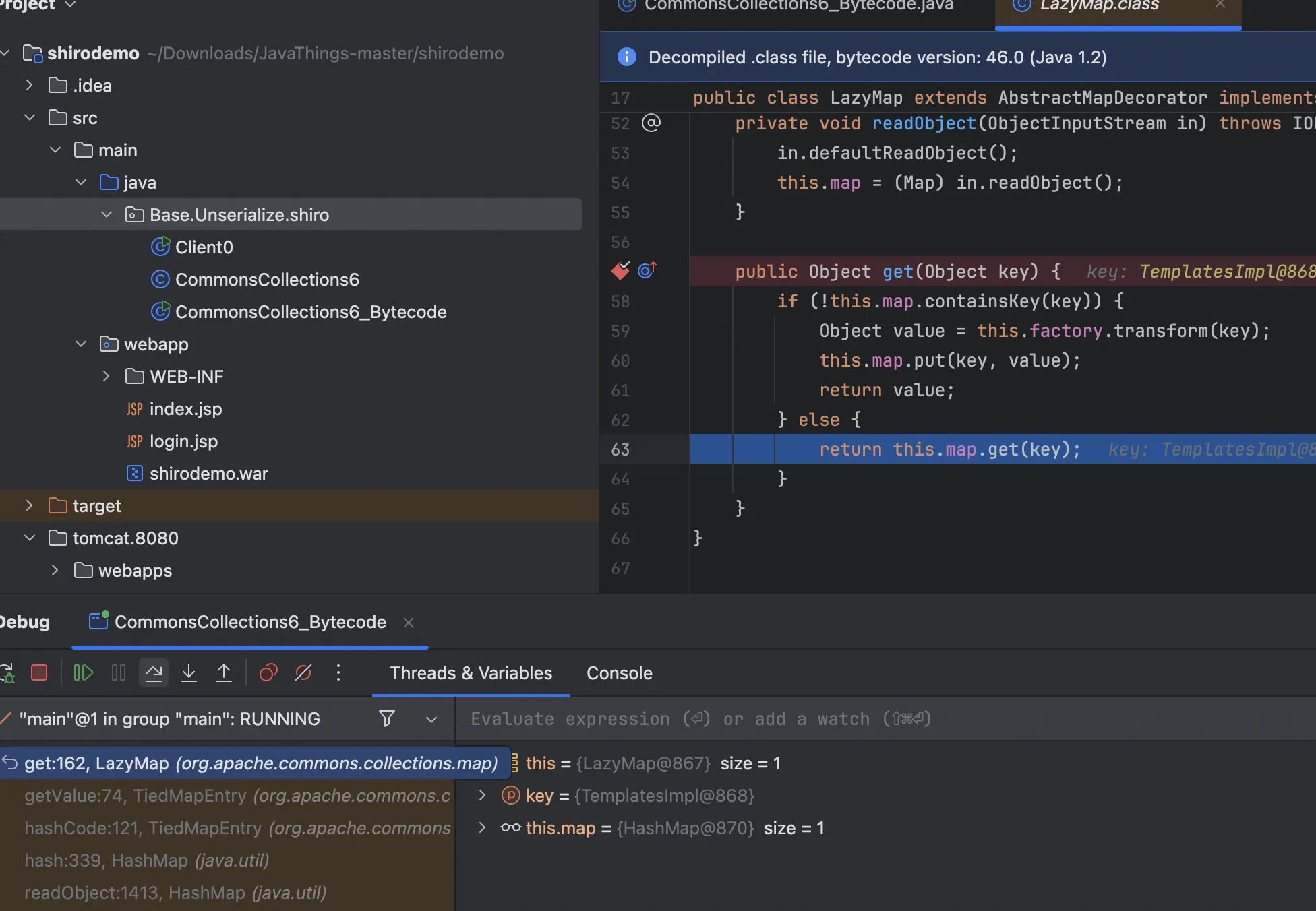Screen dimensions: 1316x911
Task: Open thread selector dropdown chevron
Action: click(x=431, y=720)
